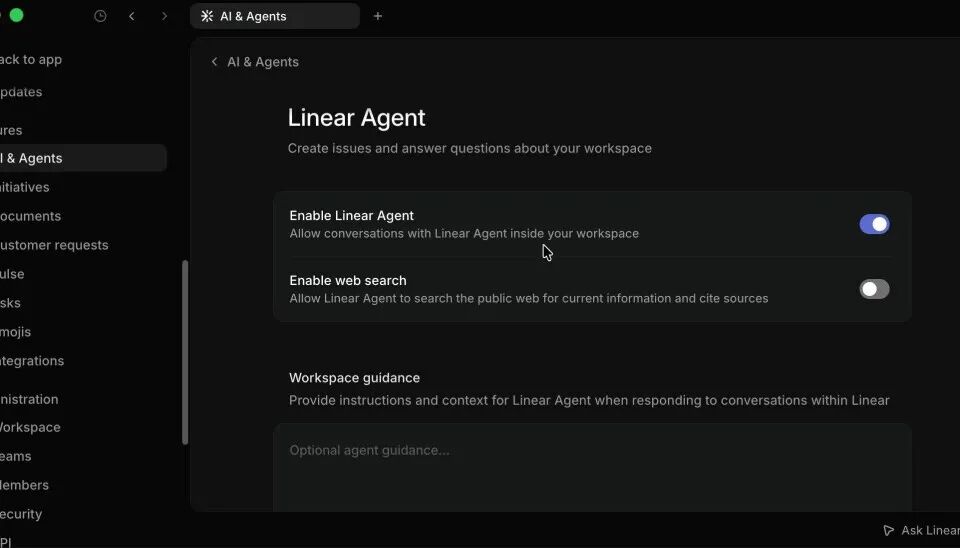
Task: Click the AI & Agents tab sparkle icon
Action: click(207, 17)
